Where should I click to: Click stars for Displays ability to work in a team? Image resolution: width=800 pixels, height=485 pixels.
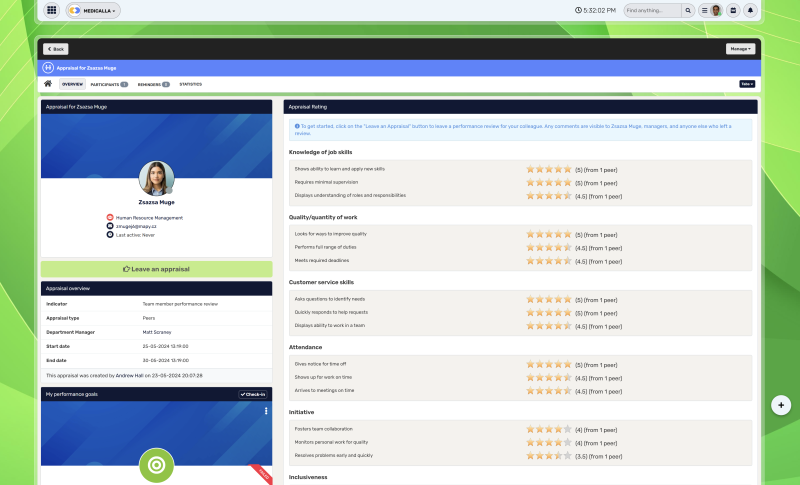click(x=549, y=326)
